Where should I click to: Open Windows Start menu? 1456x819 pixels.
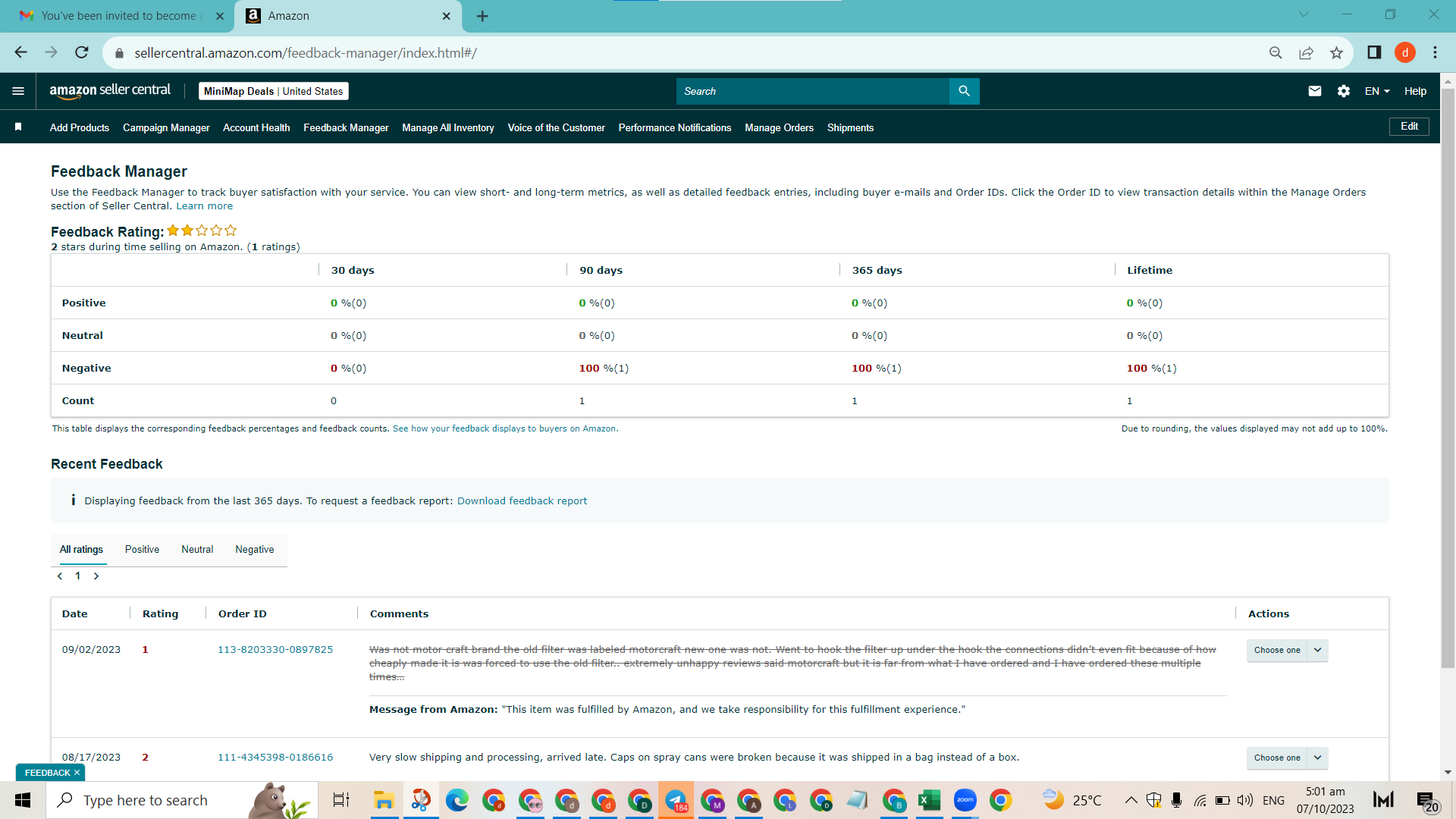click(x=23, y=800)
